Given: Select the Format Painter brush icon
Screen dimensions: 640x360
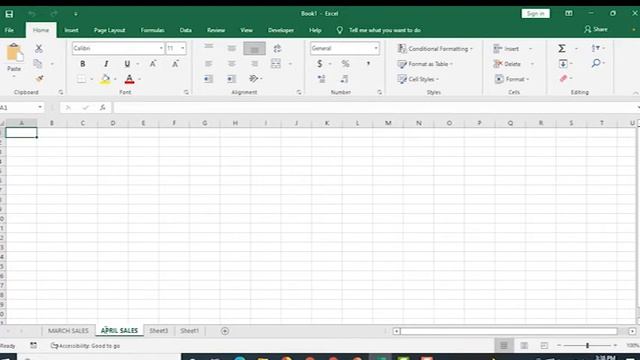Looking at the screenshot, I should 40,78.
